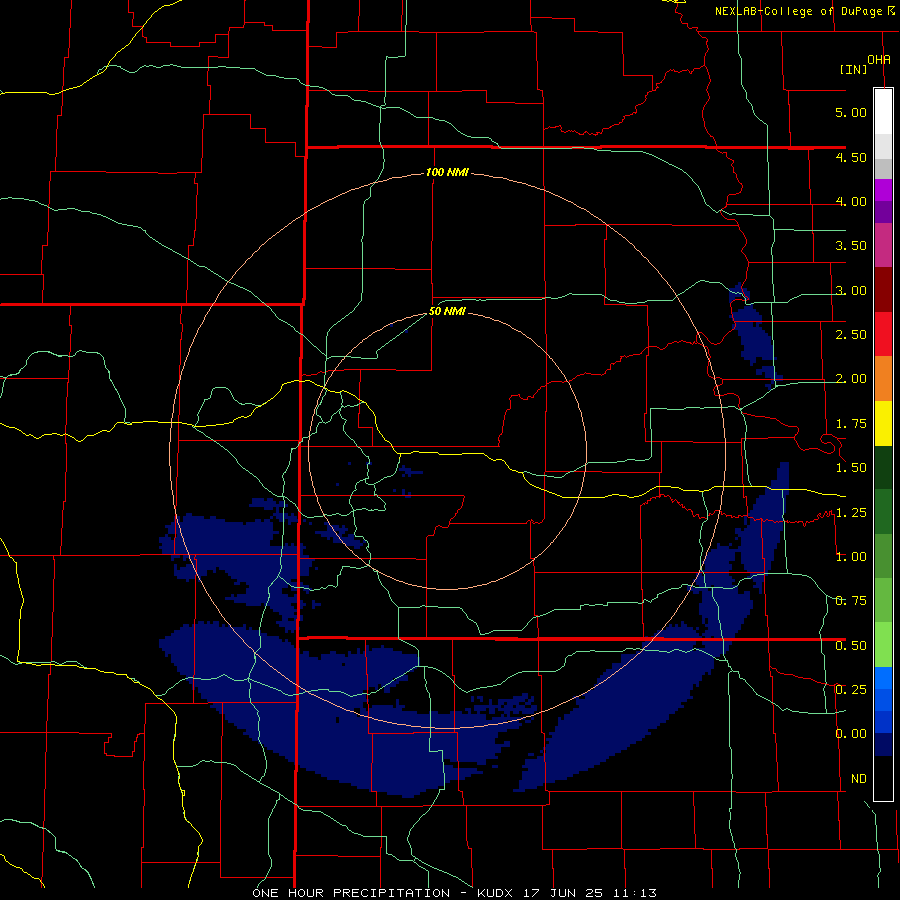900x900 pixels.
Task: Click the 0.25 legend value
Action: 851,690
